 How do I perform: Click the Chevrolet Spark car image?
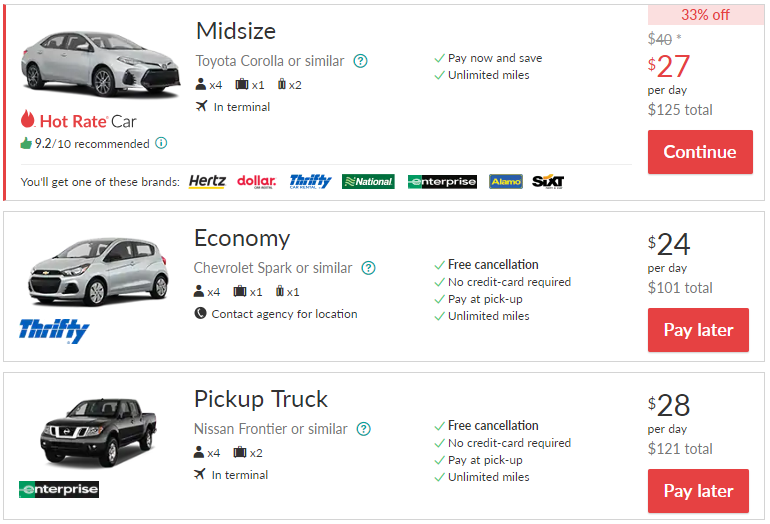98,271
